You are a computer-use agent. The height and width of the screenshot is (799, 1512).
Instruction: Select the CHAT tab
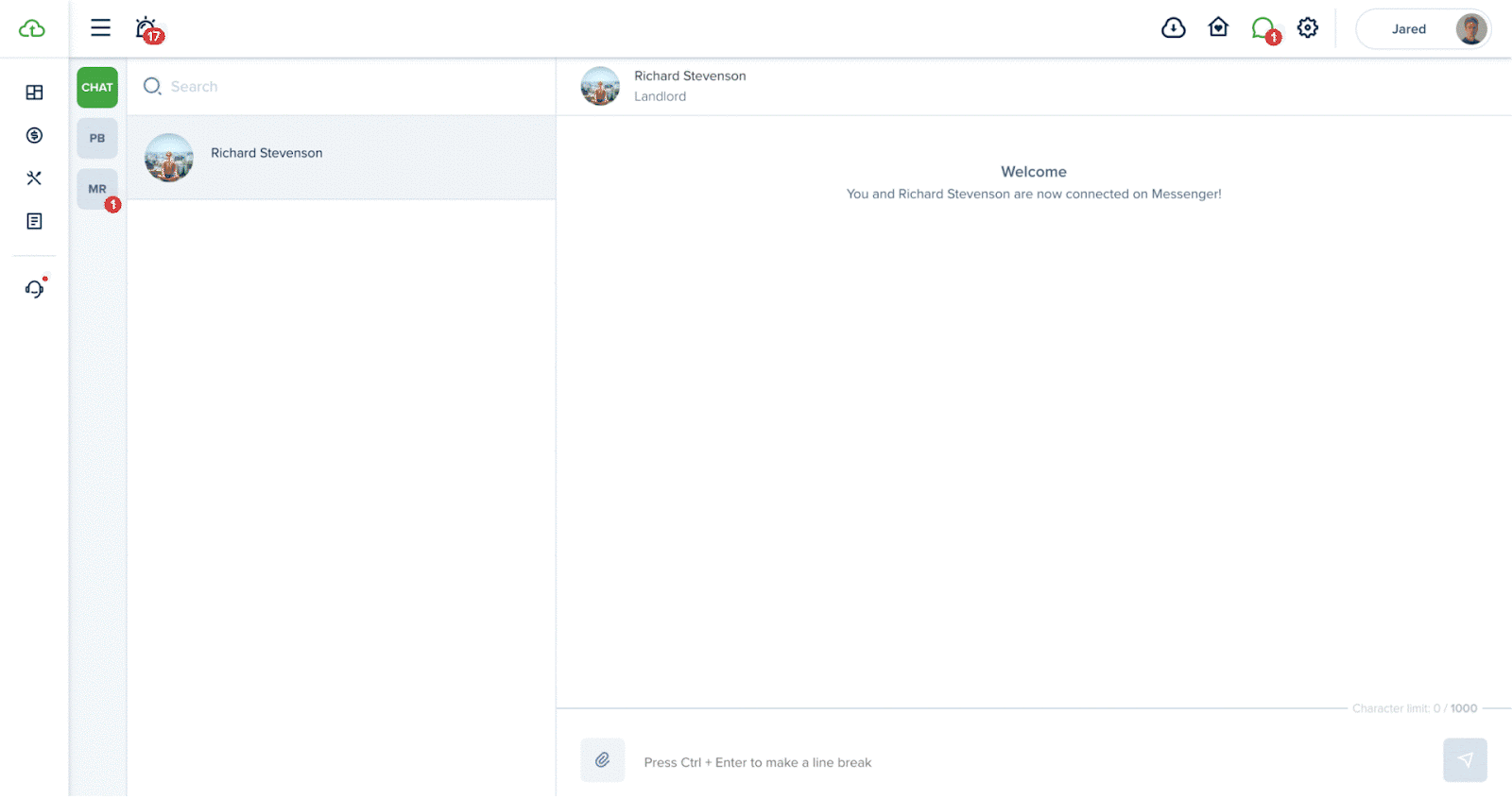tap(97, 87)
